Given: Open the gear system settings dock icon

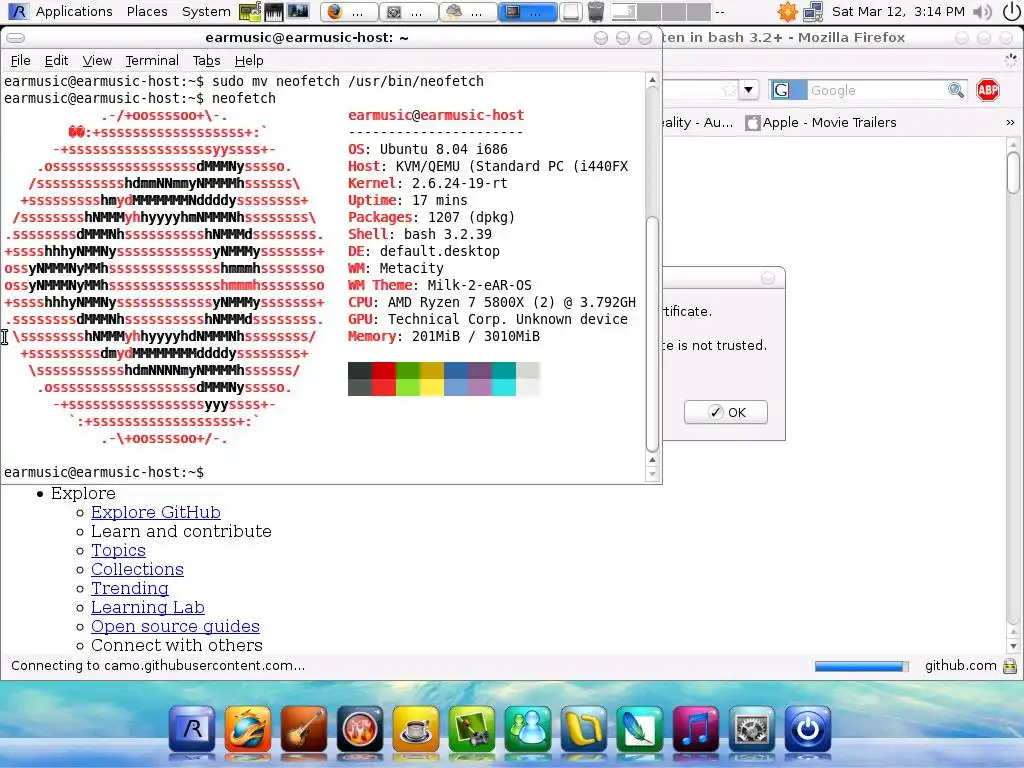Looking at the screenshot, I should (x=752, y=729).
